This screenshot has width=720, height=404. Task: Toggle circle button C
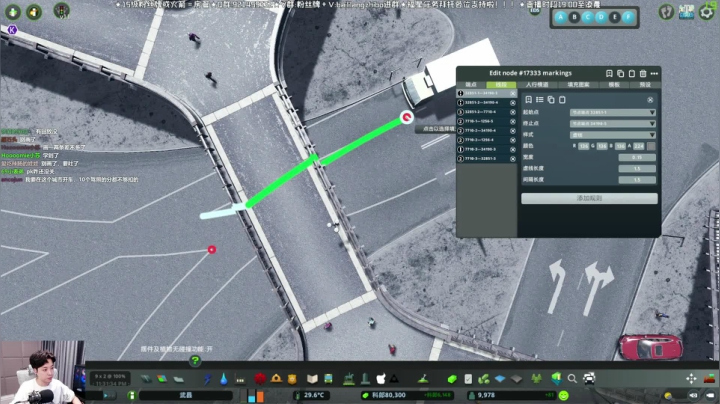(587, 17)
